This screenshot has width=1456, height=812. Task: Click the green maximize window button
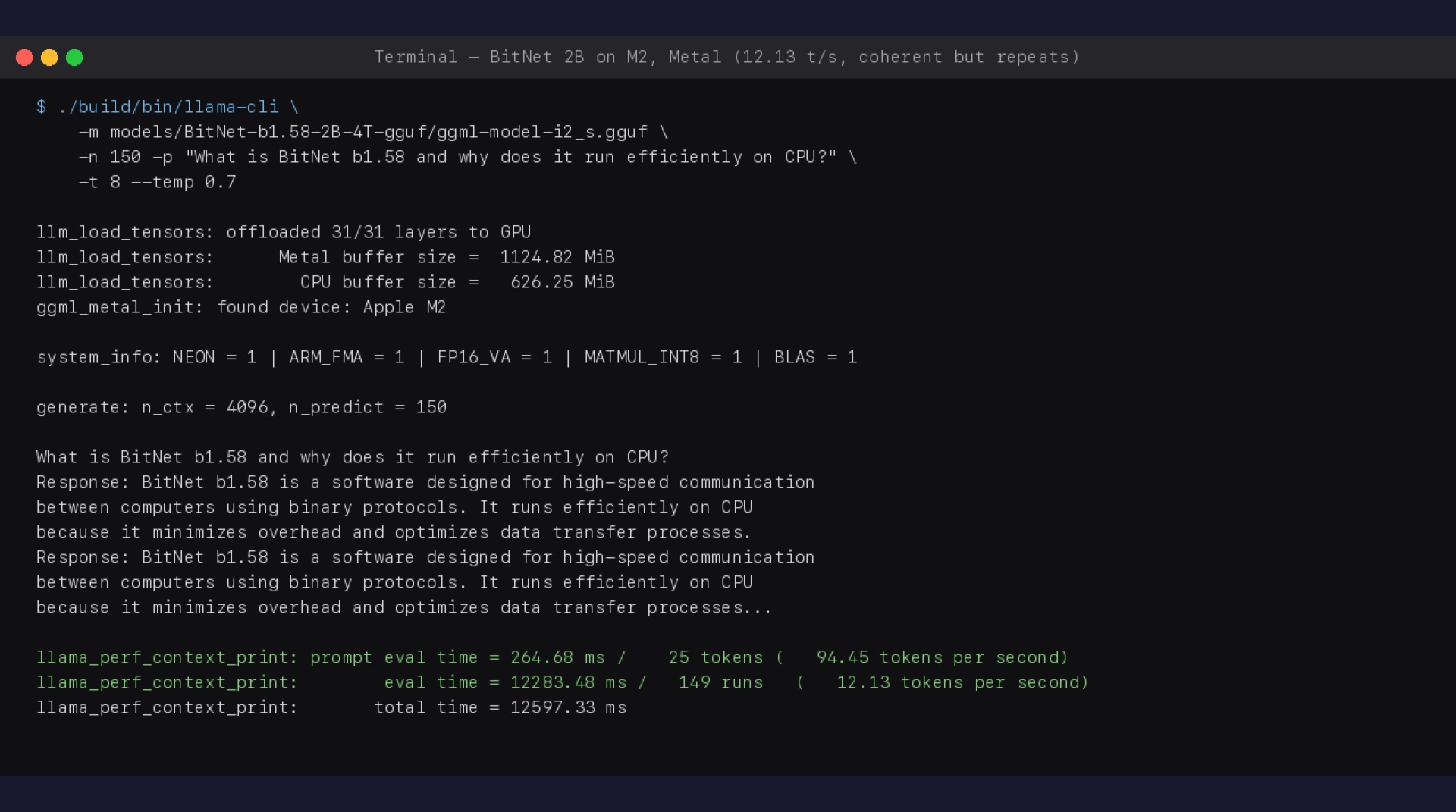[74, 58]
